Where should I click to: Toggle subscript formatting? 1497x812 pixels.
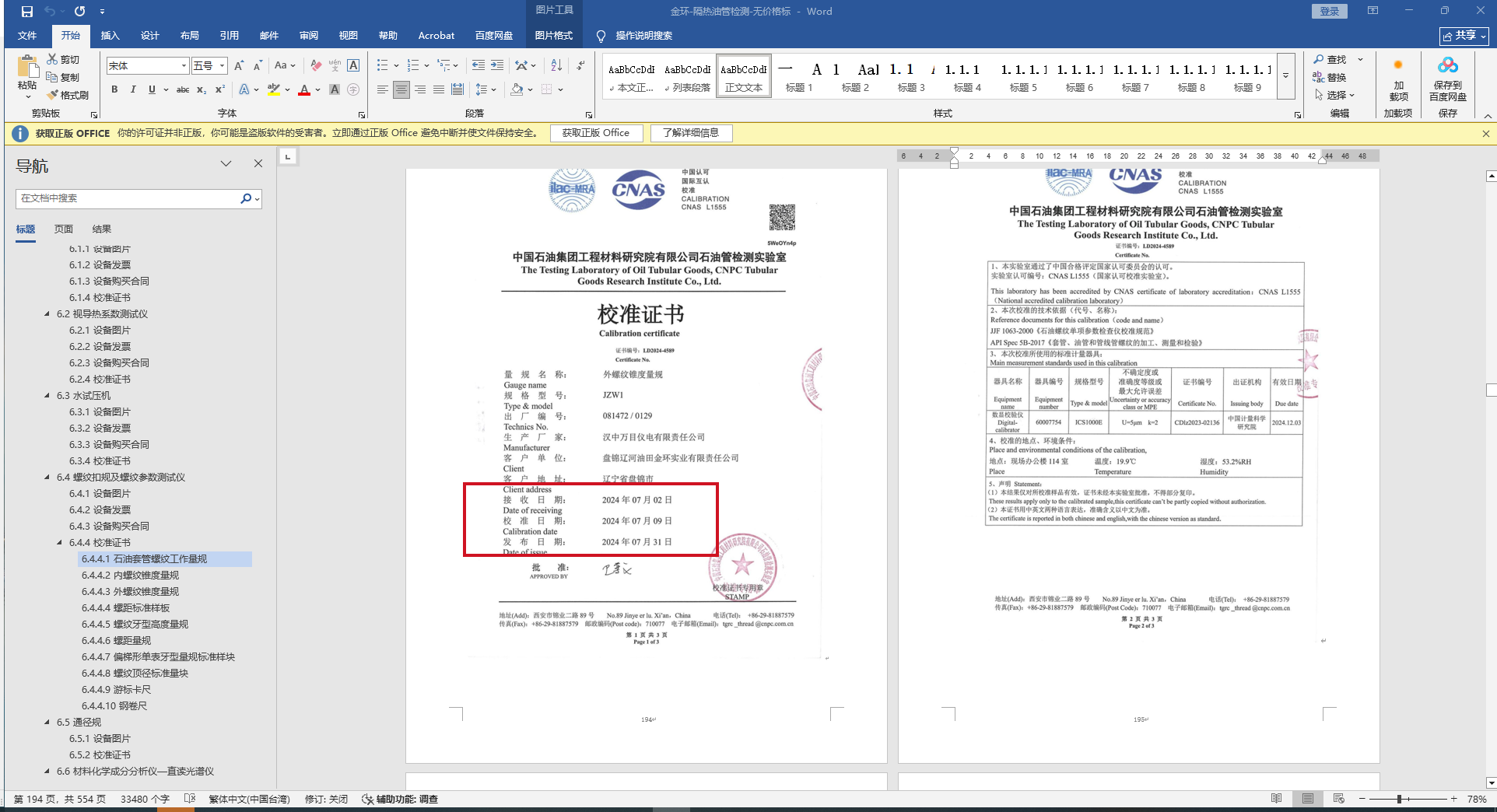point(202,89)
